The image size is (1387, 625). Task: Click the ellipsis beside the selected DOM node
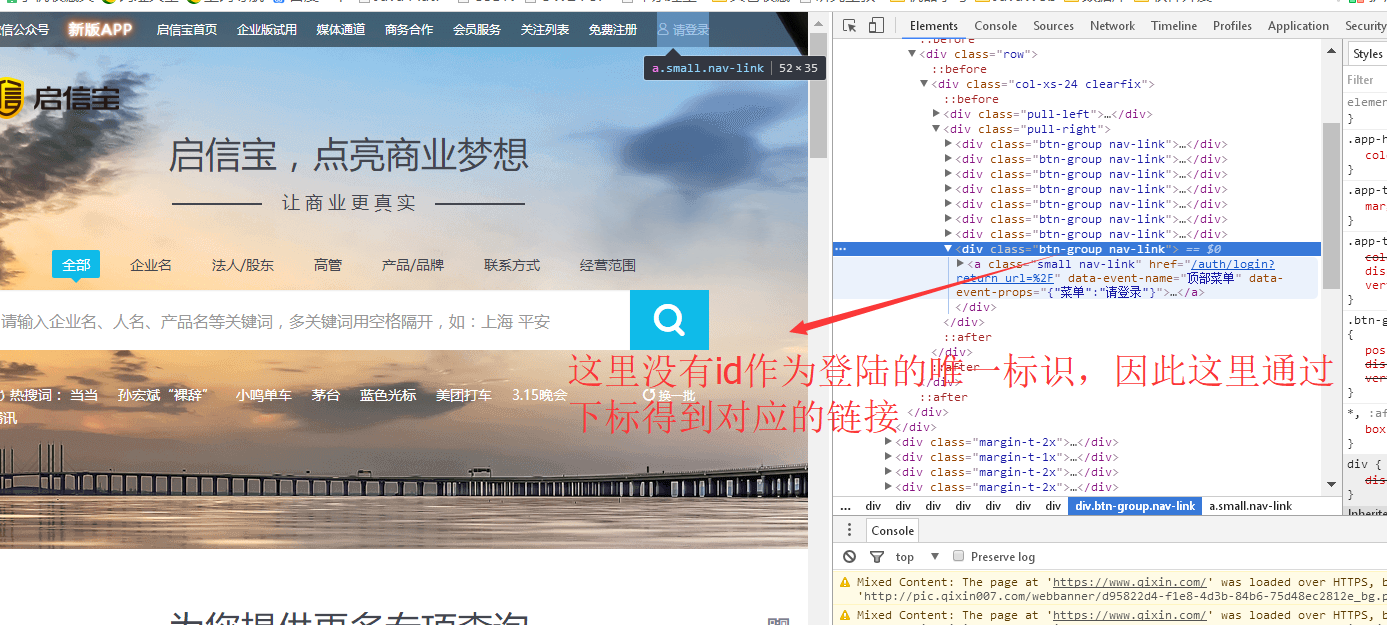(841, 249)
